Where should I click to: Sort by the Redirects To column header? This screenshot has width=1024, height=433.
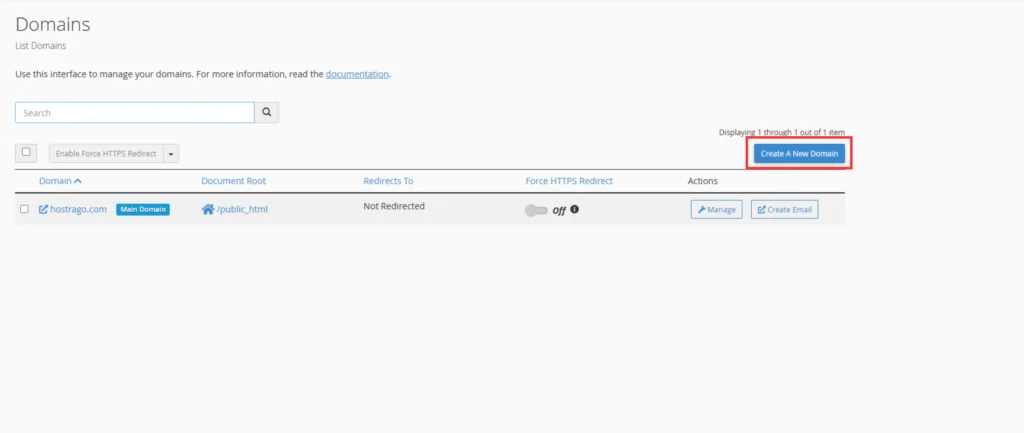pos(388,181)
